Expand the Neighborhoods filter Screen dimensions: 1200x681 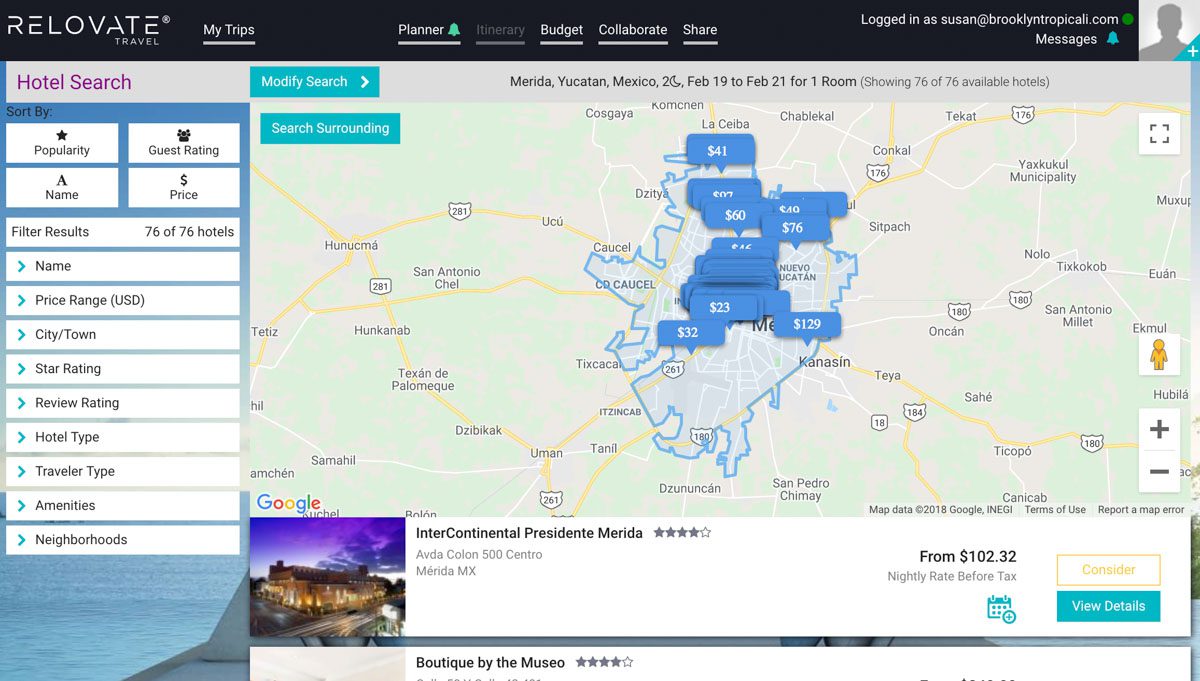click(123, 539)
